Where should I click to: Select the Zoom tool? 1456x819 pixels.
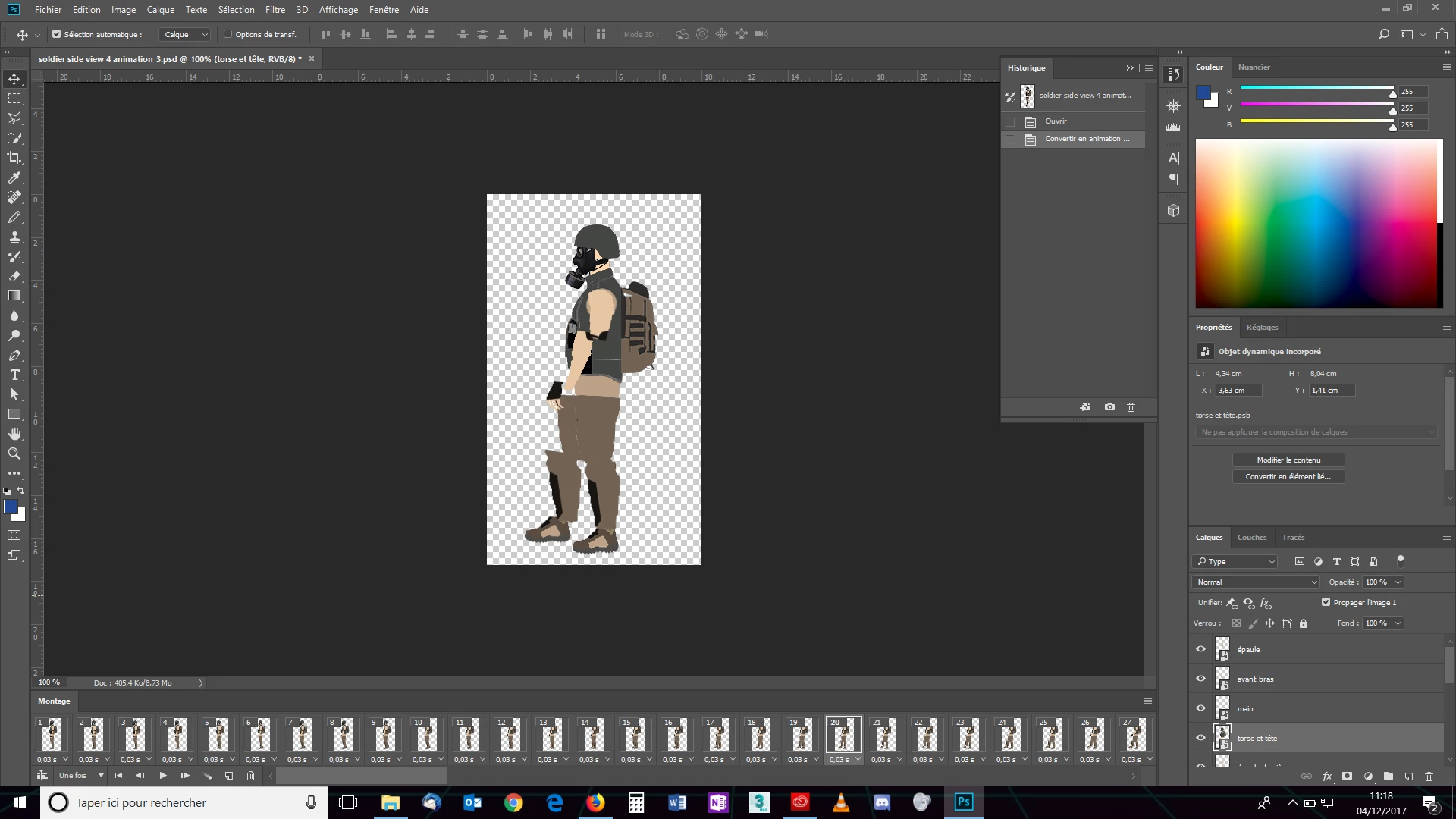(14, 453)
